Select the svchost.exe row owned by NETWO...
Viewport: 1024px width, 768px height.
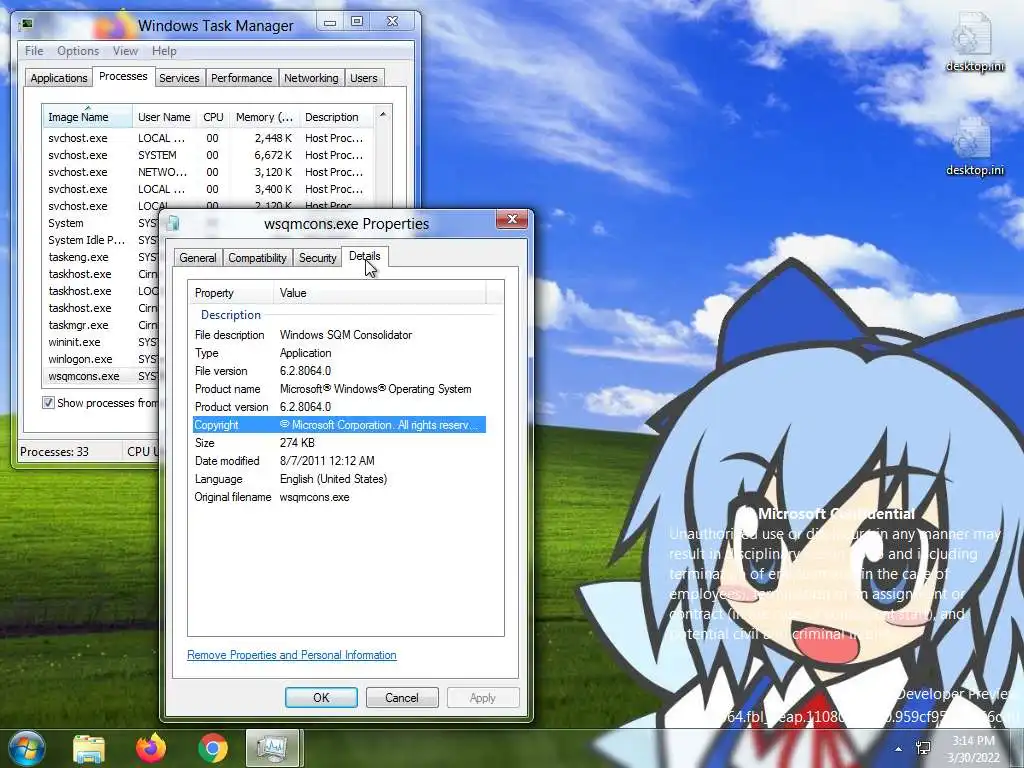[208, 172]
